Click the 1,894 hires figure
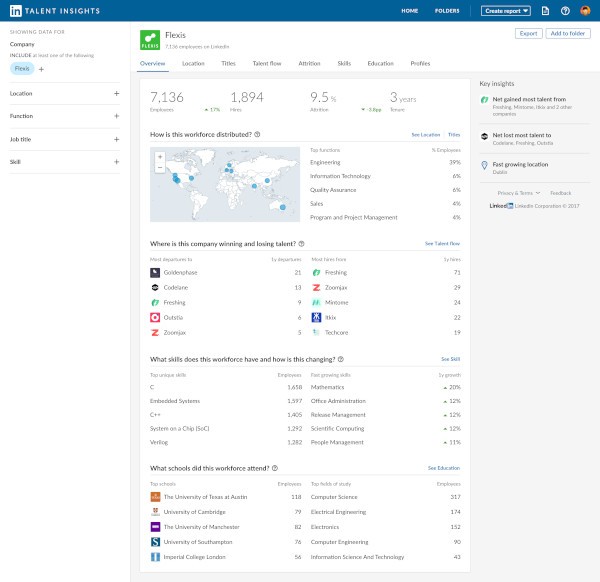This screenshot has width=600, height=582. tap(247, 97)
